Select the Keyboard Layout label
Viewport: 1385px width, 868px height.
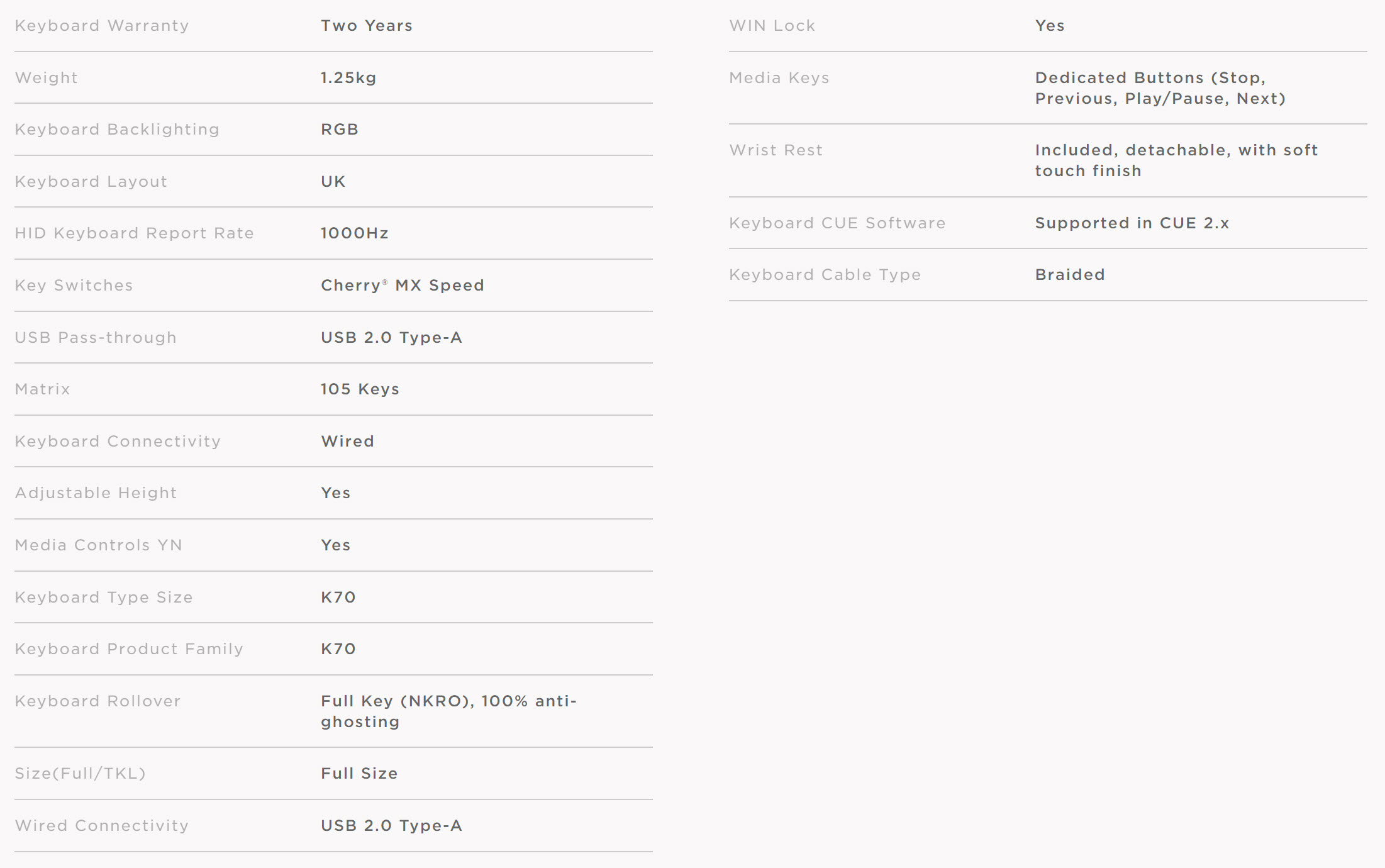[91, 182]
